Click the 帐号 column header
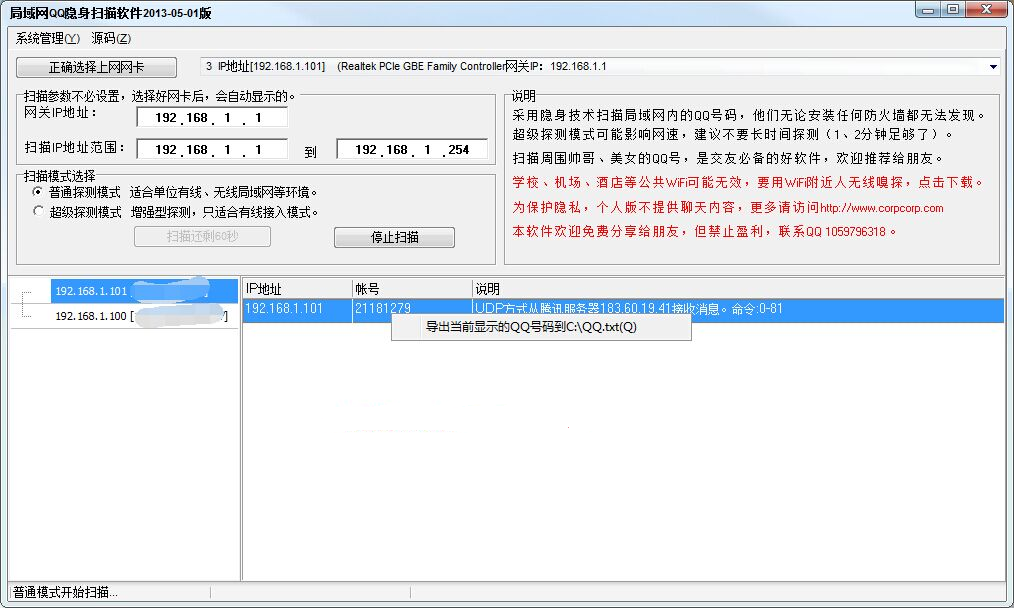 pos(412,288)
